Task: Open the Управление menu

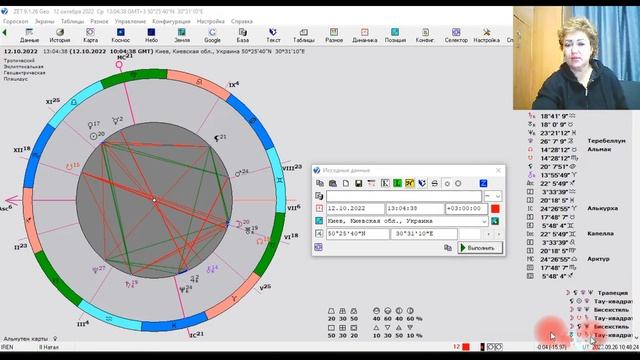Action: pyautogui.click(x=130, y=21)
